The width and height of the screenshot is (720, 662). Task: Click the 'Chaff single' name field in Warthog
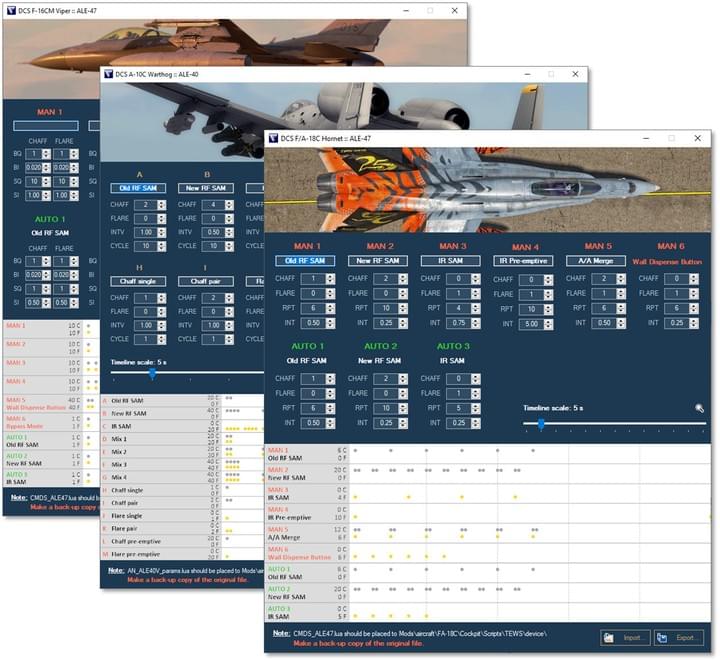(138, 281)
